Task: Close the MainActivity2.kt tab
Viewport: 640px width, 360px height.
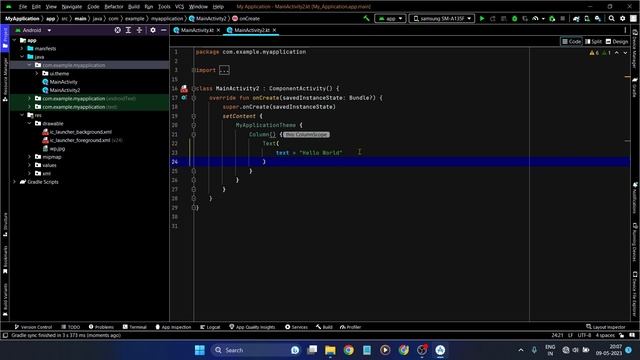Action: (274, 30)
